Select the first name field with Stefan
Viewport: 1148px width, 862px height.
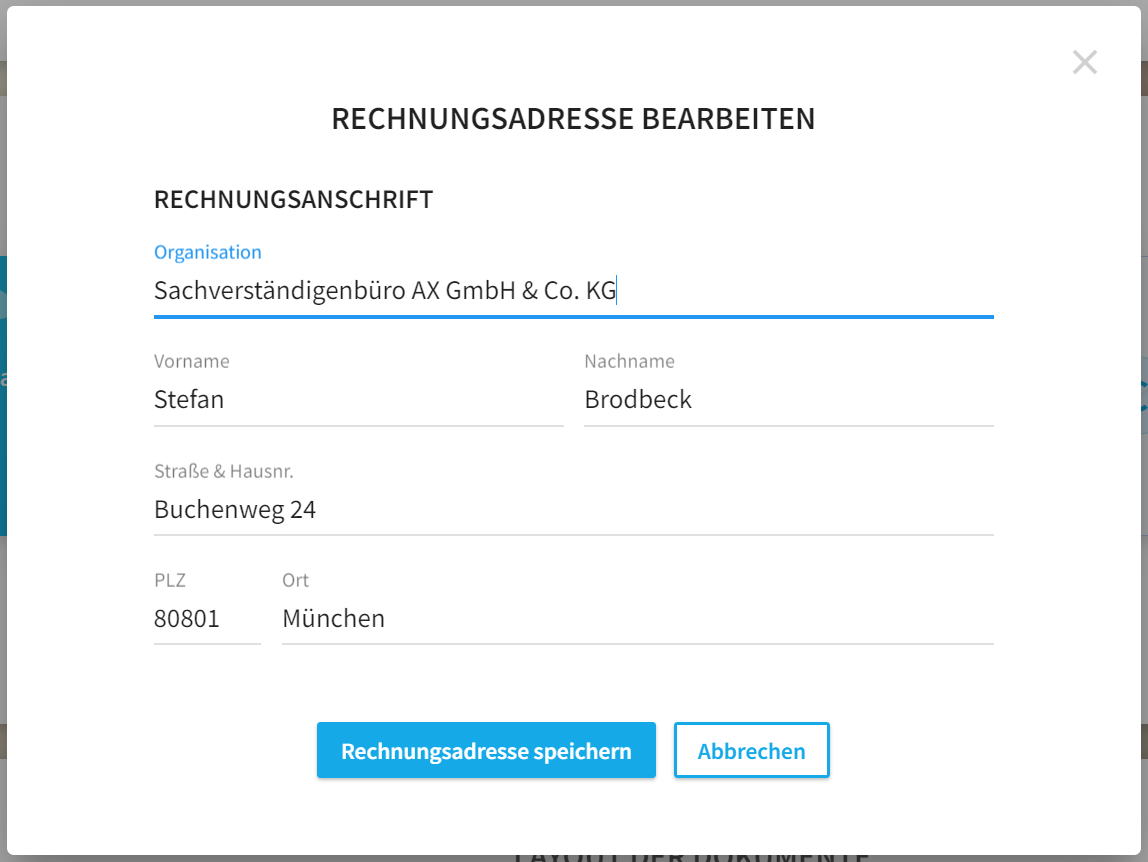coord(358,400)
